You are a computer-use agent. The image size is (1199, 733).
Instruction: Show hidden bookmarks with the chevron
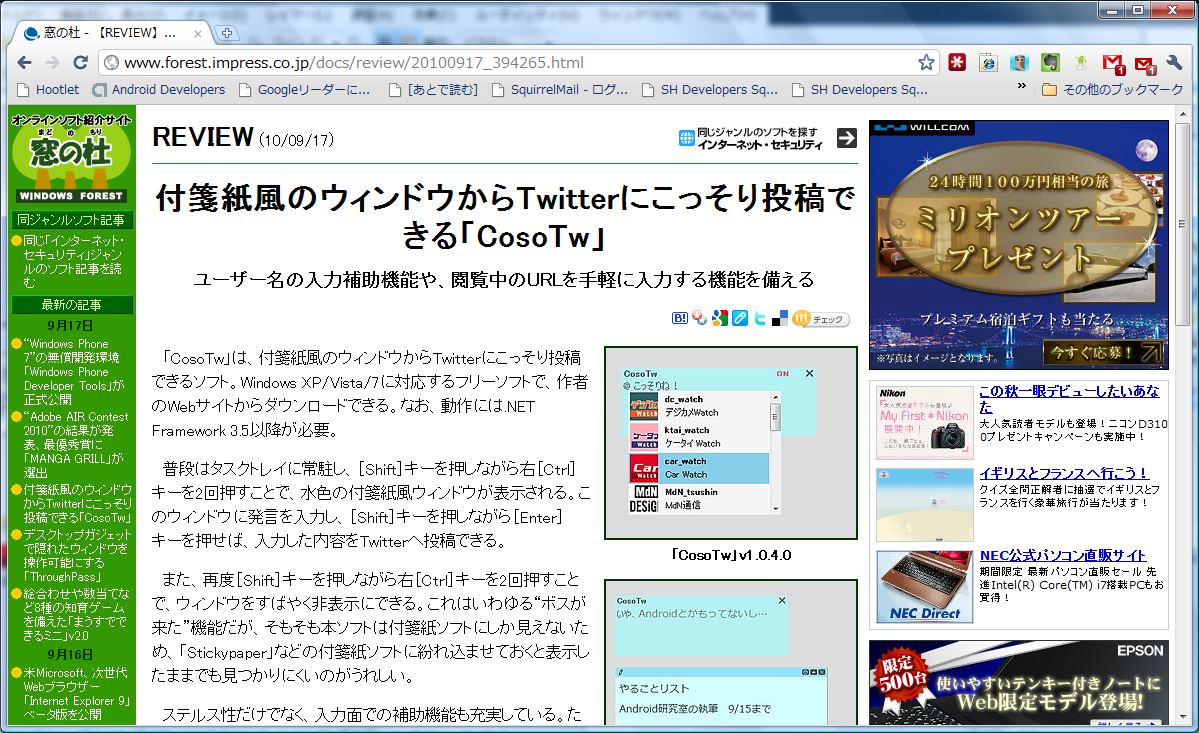1022,87
